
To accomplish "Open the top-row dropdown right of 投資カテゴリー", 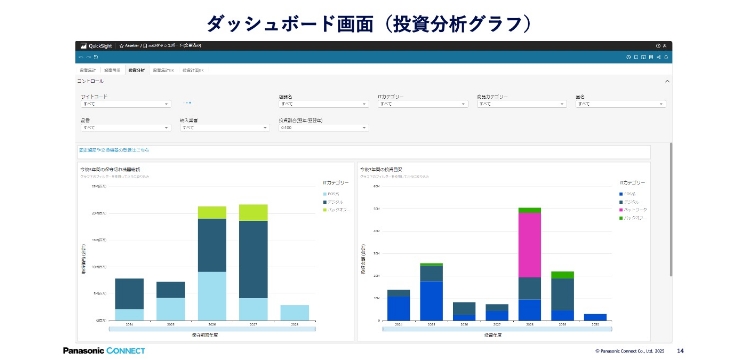I will point(621,104).
